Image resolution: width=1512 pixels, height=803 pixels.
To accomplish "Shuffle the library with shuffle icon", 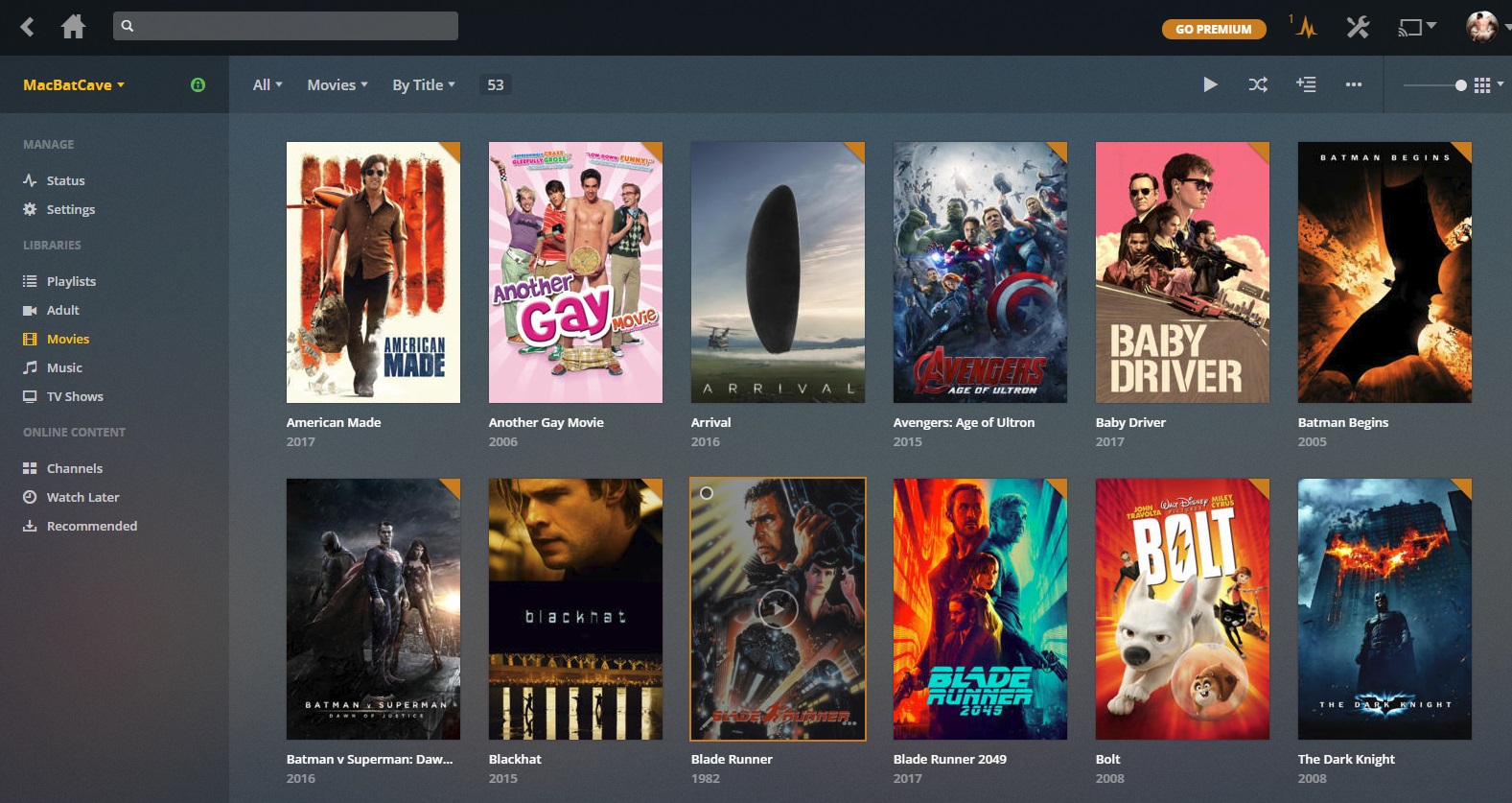I will click(x=1258, y=84).
